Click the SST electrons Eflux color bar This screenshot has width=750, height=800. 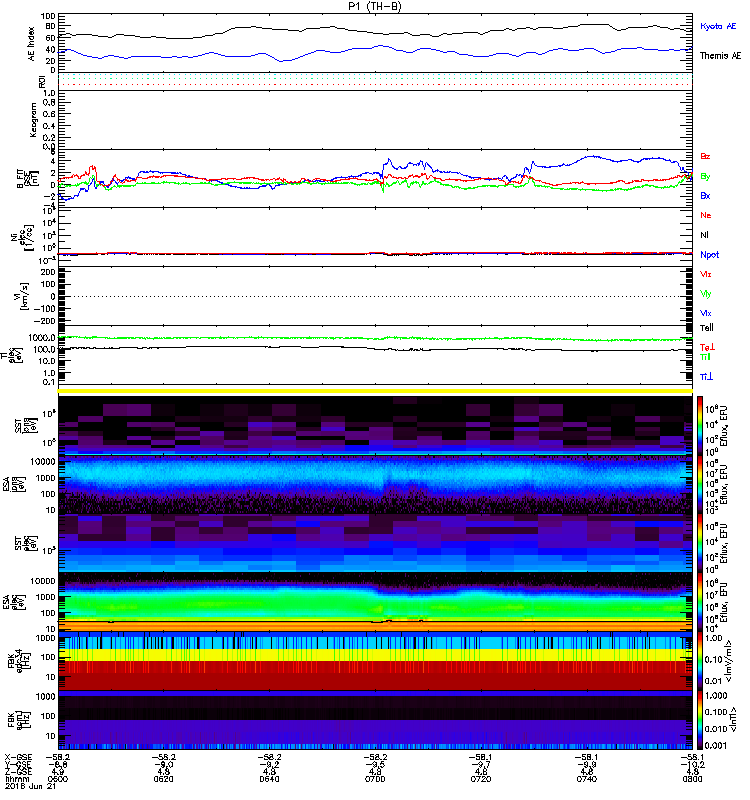[700, 543]
